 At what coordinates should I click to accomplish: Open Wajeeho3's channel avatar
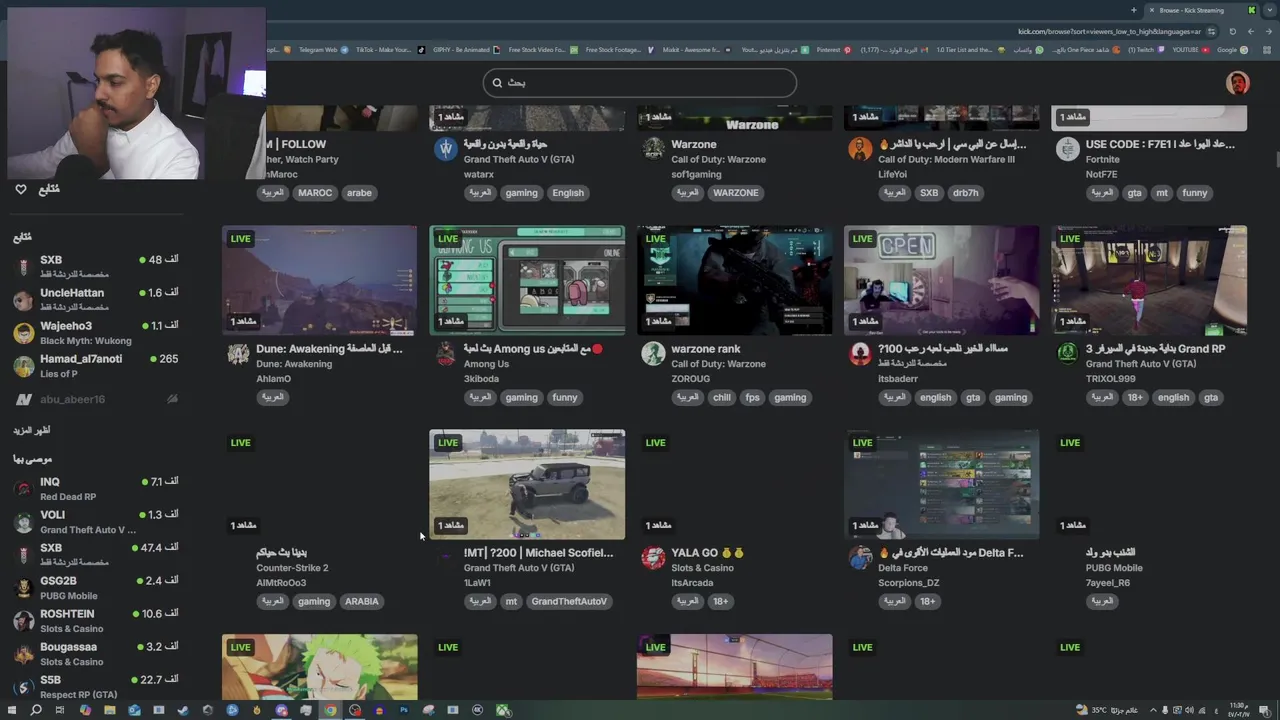(x=24, y=333)
